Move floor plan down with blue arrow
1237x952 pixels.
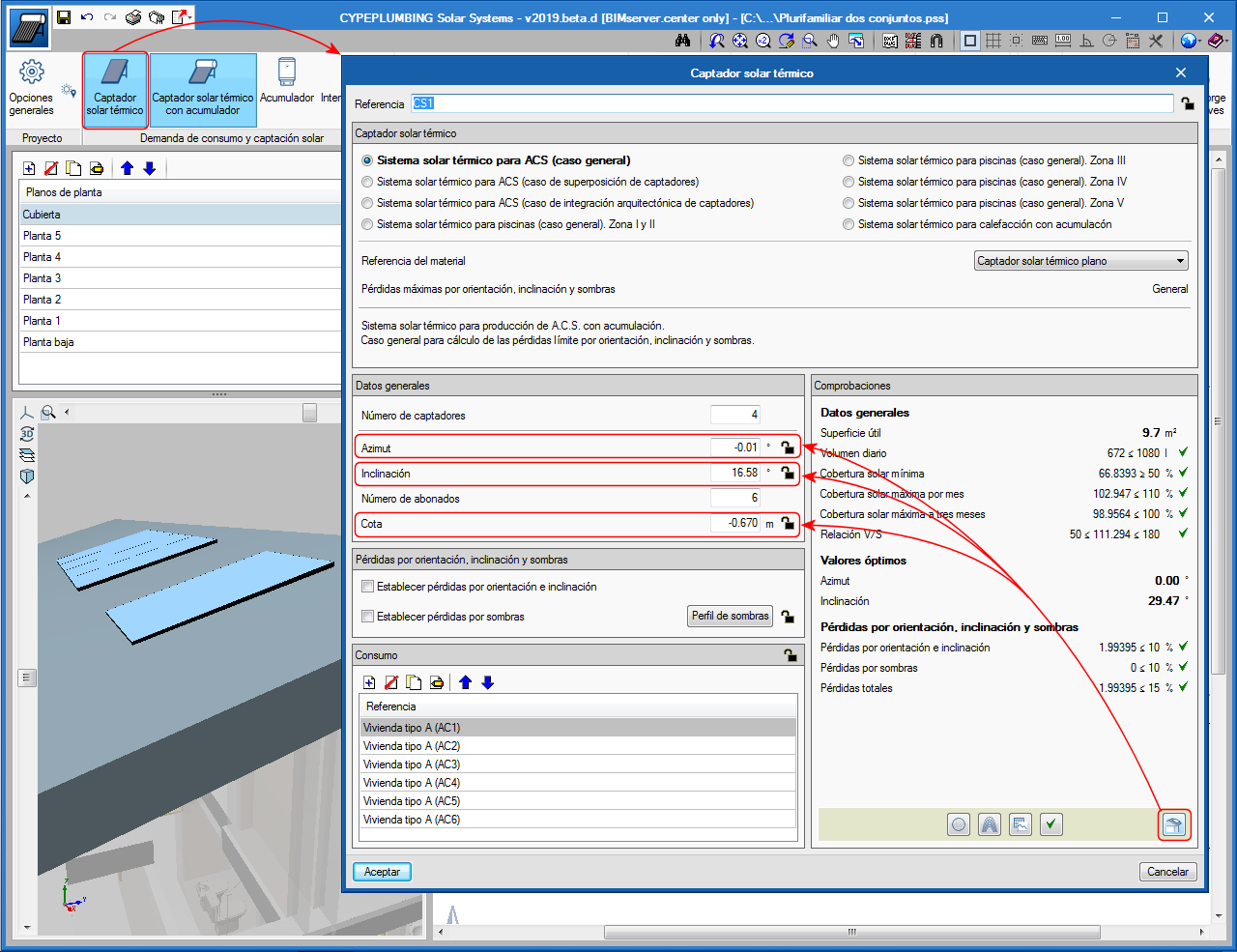tap(149, 168)
